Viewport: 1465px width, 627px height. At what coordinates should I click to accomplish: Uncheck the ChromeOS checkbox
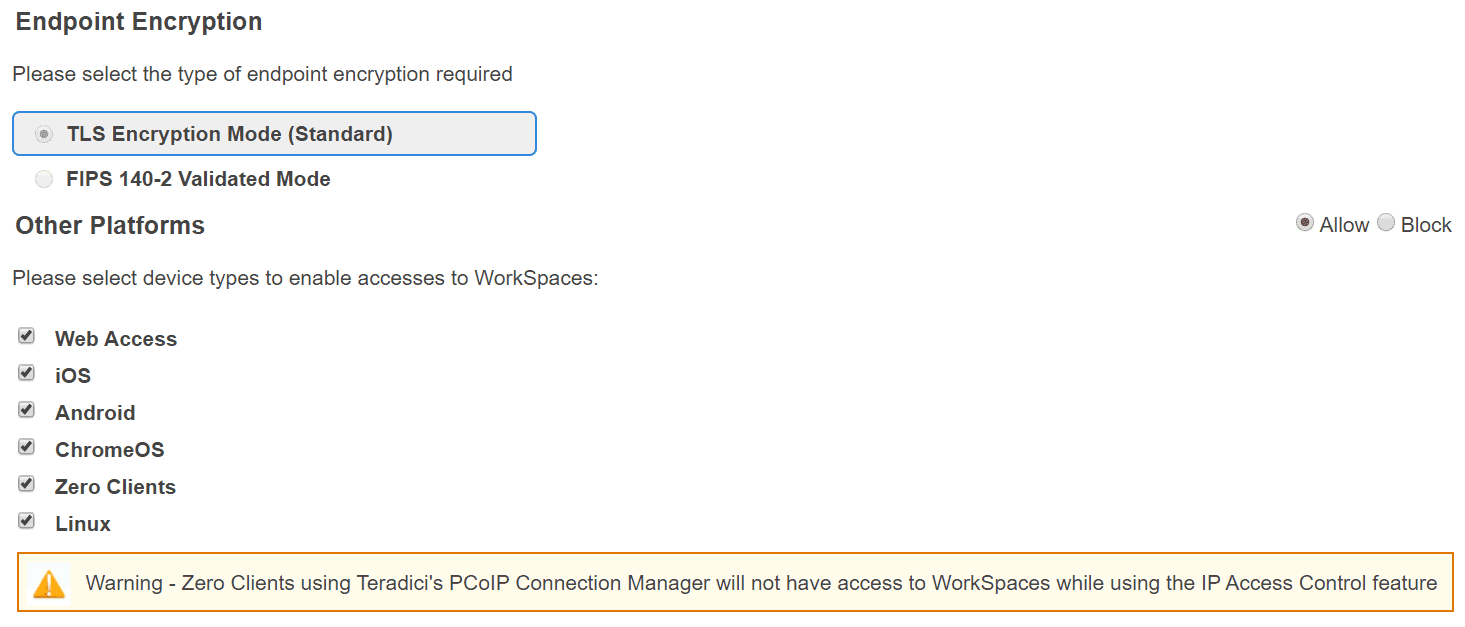click(x=27, y=447)
